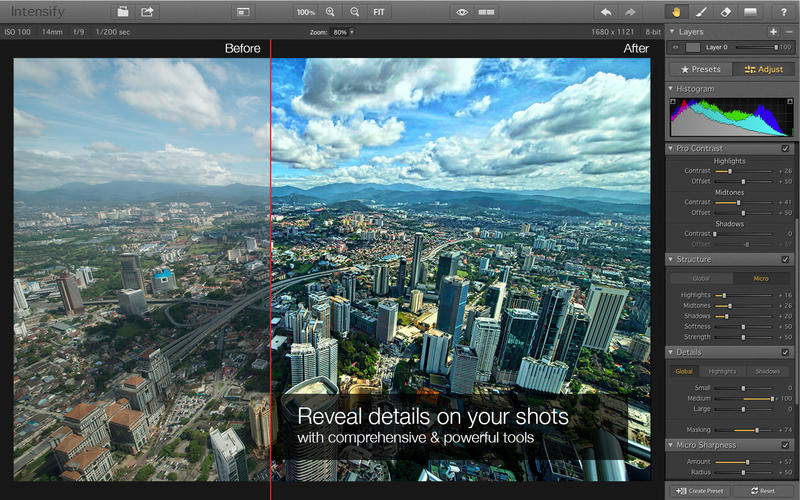800x500 pixels.
Task: Select the hand pan tool
Action: pyautogui.click(x=675, y=12)
